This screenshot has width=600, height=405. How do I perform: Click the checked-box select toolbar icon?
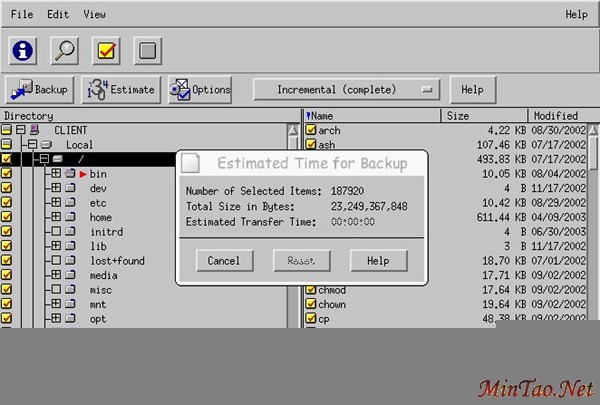[x=106, y=51]
